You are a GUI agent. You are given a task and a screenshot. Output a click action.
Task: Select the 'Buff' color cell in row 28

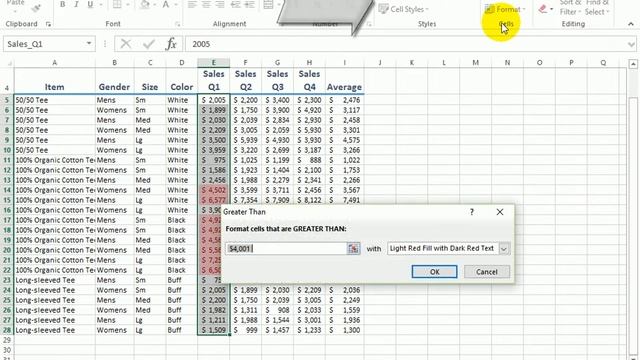(x=182, y=330)
